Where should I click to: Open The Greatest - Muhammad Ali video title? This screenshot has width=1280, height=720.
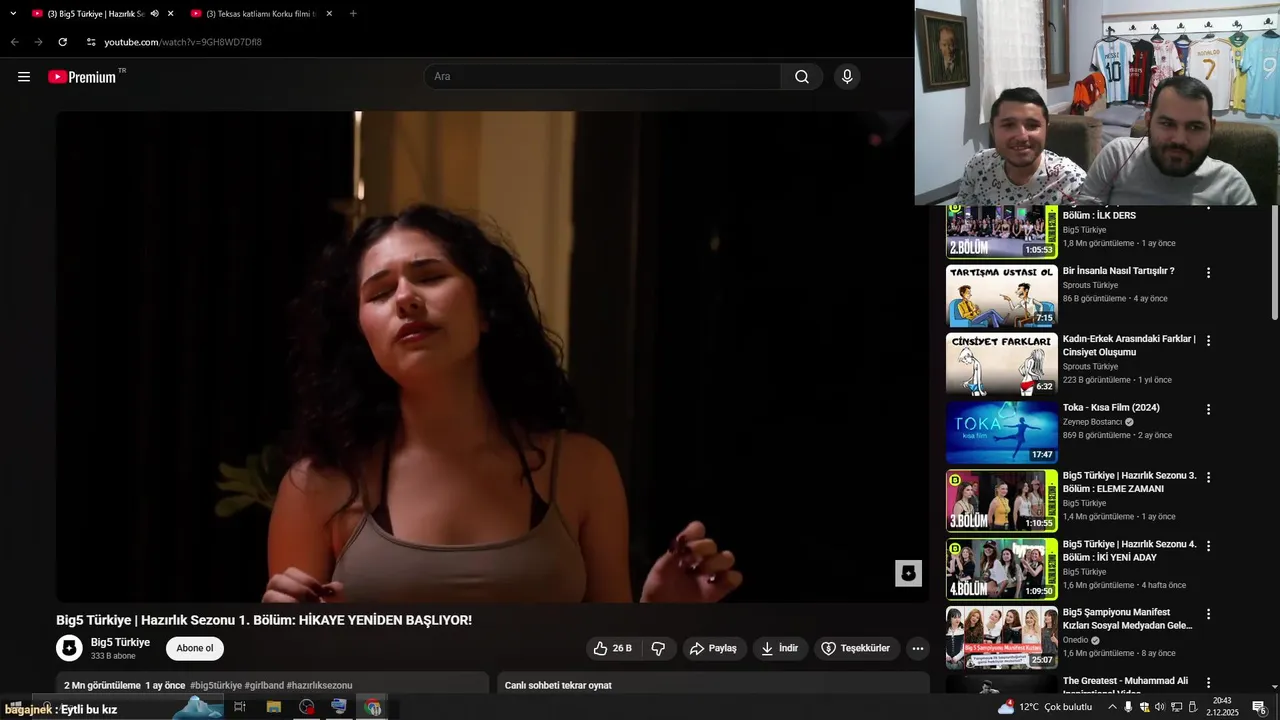pos(1125,685)
